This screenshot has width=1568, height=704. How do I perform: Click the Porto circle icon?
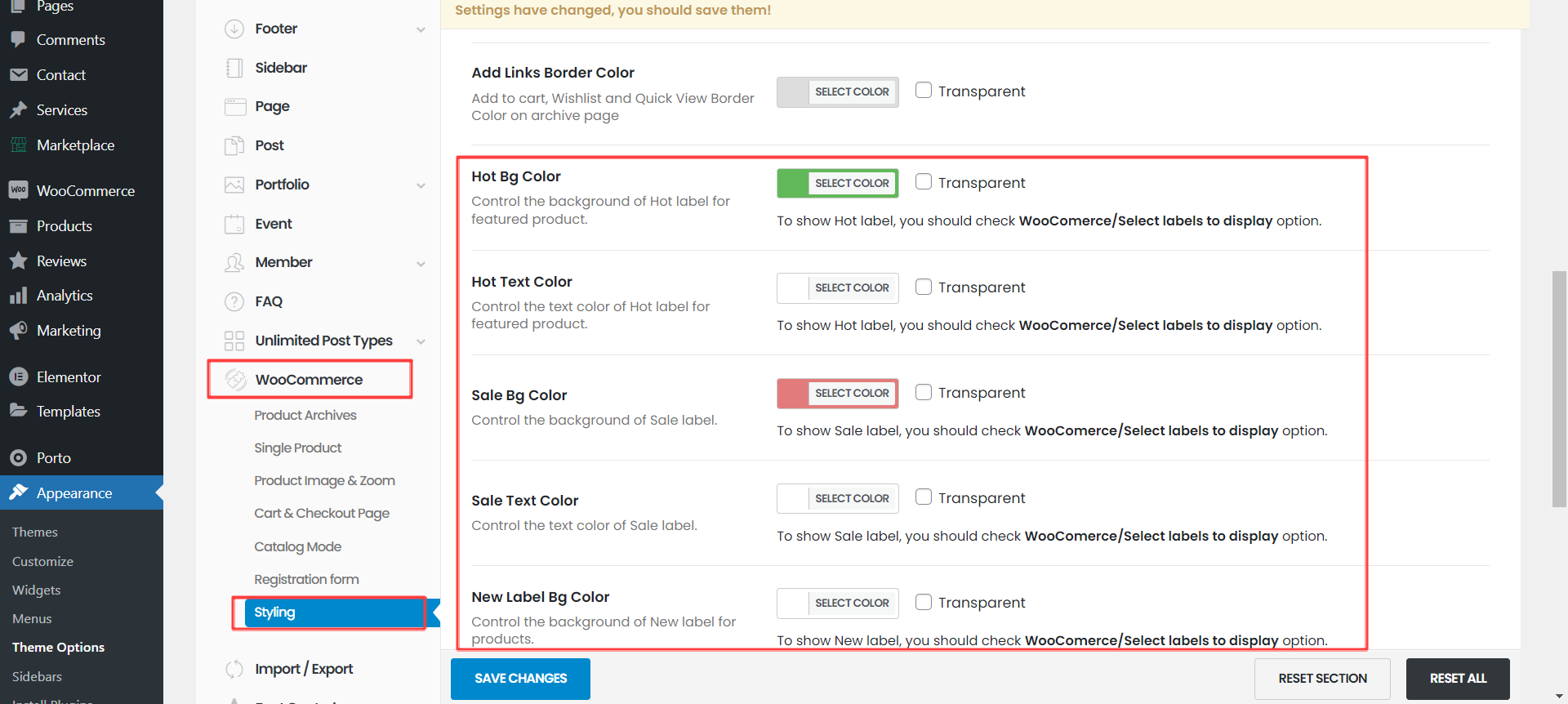coord(18,457)
